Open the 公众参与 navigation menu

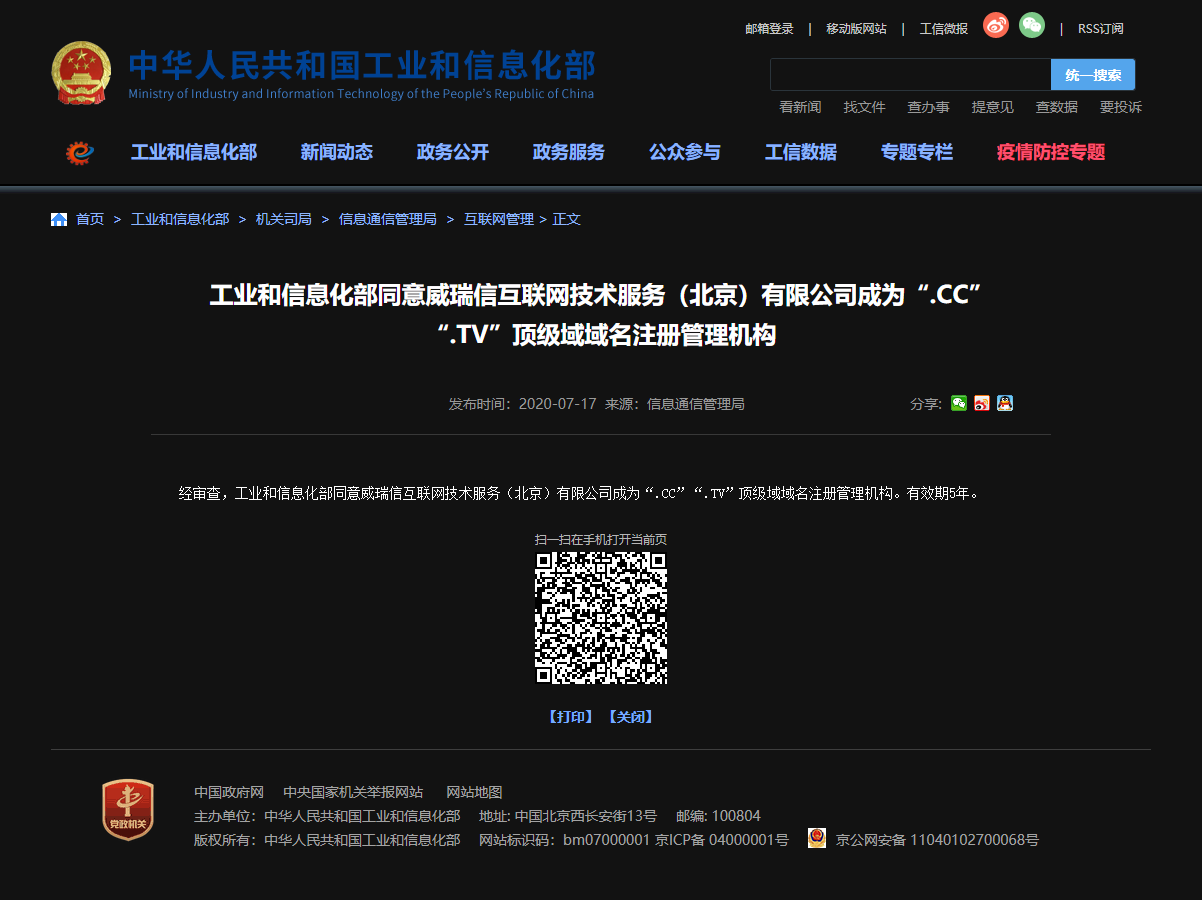(x=685, y=152)
